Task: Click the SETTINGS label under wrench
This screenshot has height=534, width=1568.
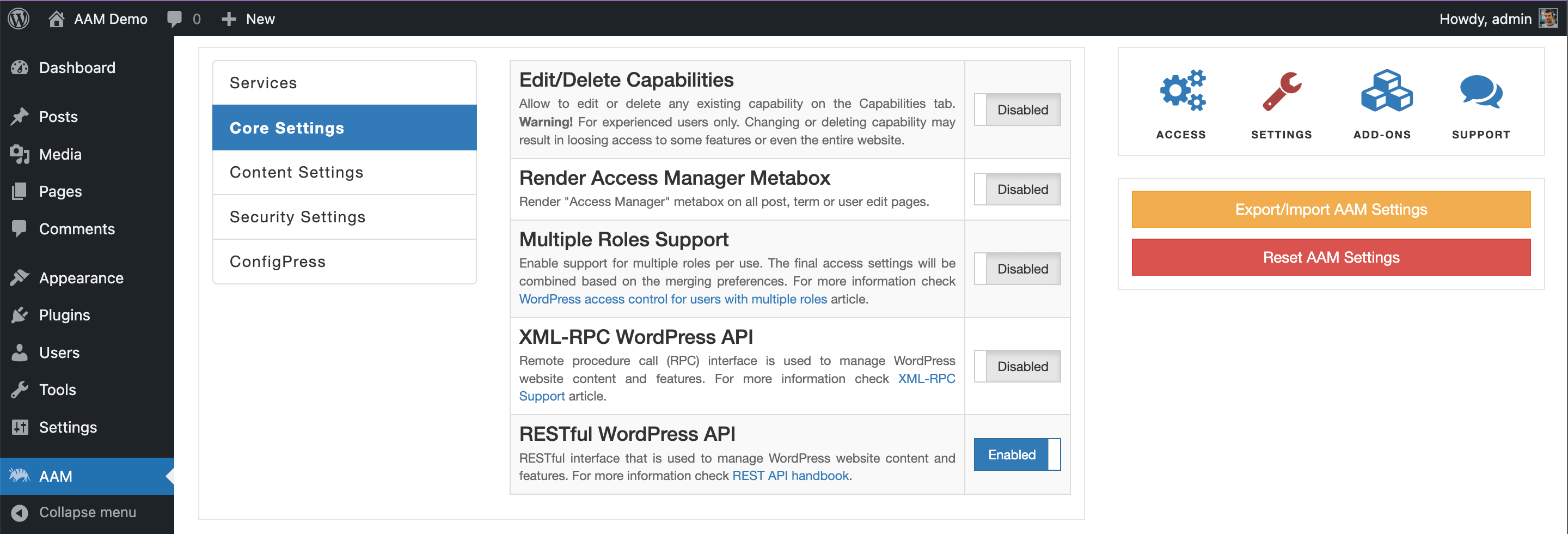Action: point(1281,135)
